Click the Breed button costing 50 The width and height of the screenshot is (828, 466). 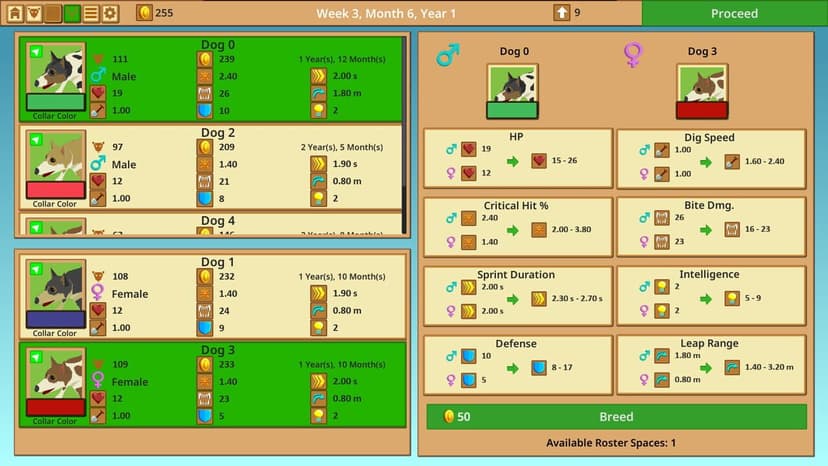616,417
